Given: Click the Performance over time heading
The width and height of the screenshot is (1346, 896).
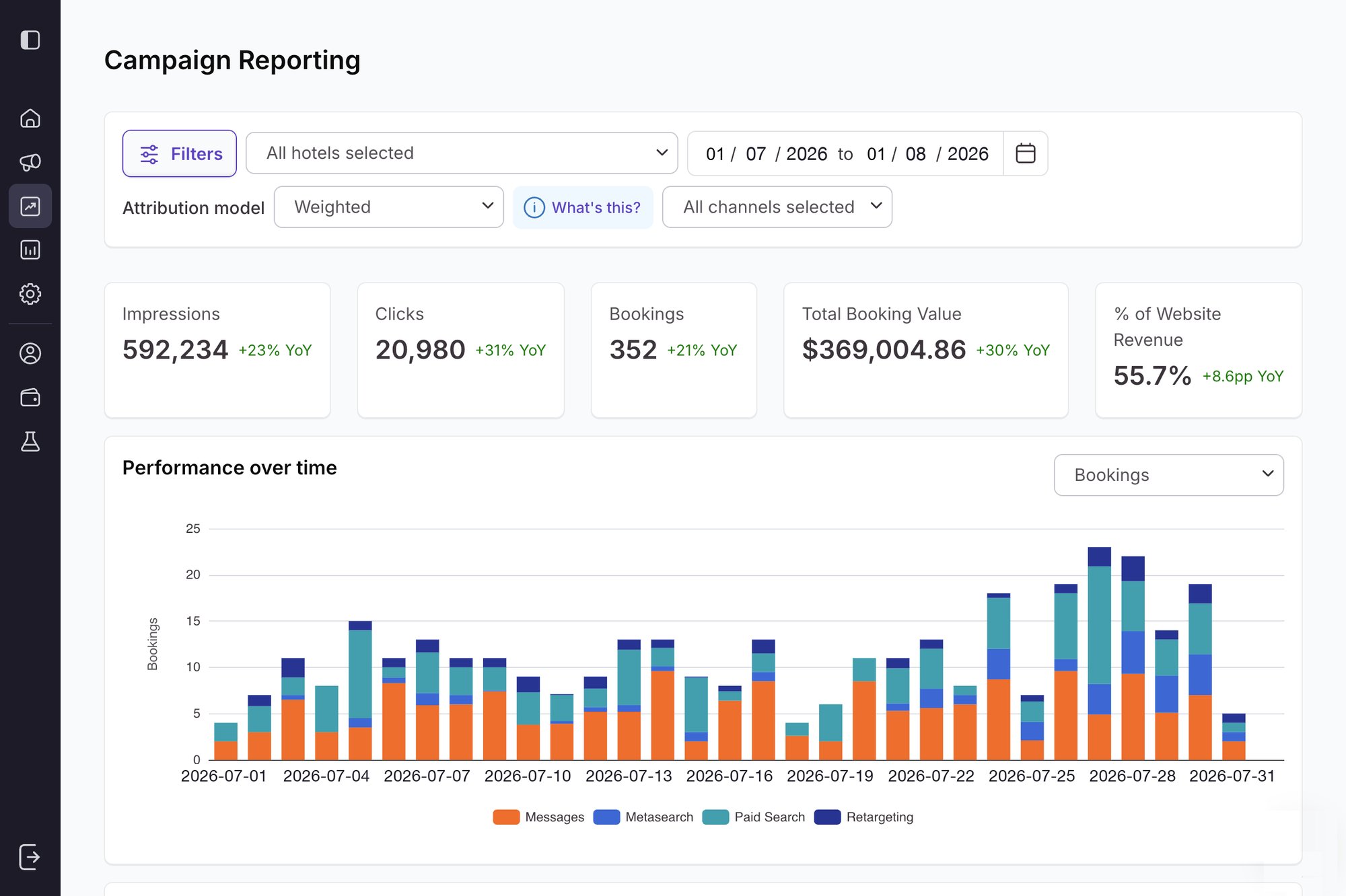Looking at the screenshot, I should tap(229, 468).
